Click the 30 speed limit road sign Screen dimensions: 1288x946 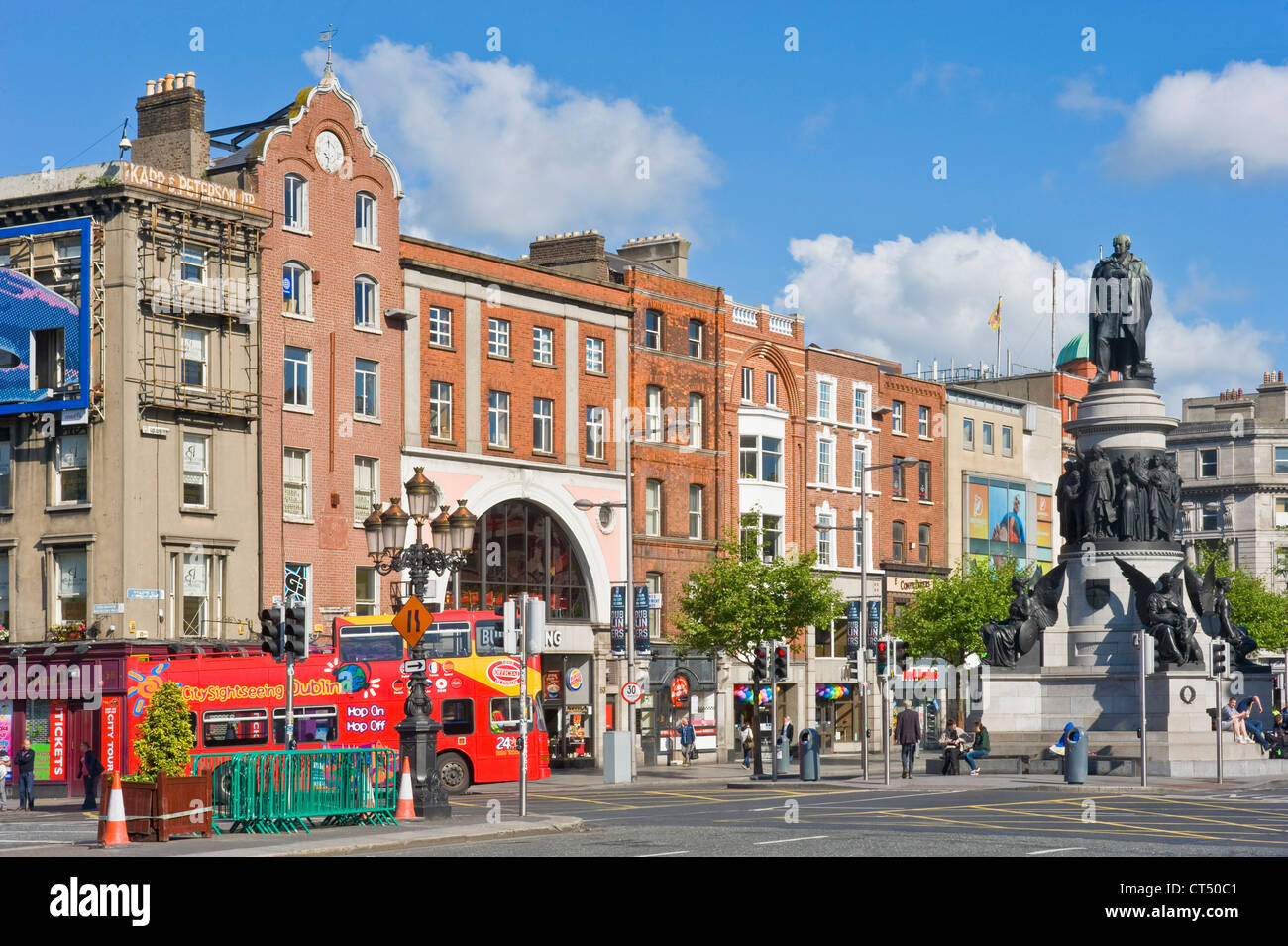tap(631, 691)
